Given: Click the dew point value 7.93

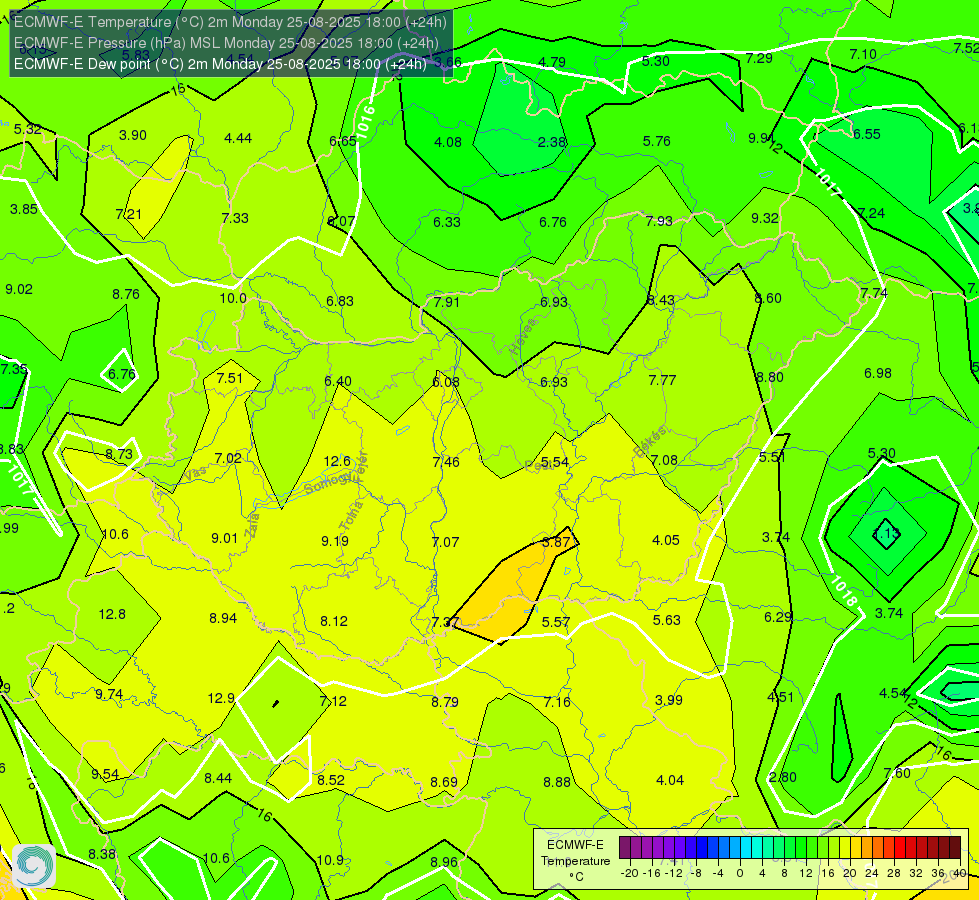Looking at the screenshot, I should tap(659, 221).
